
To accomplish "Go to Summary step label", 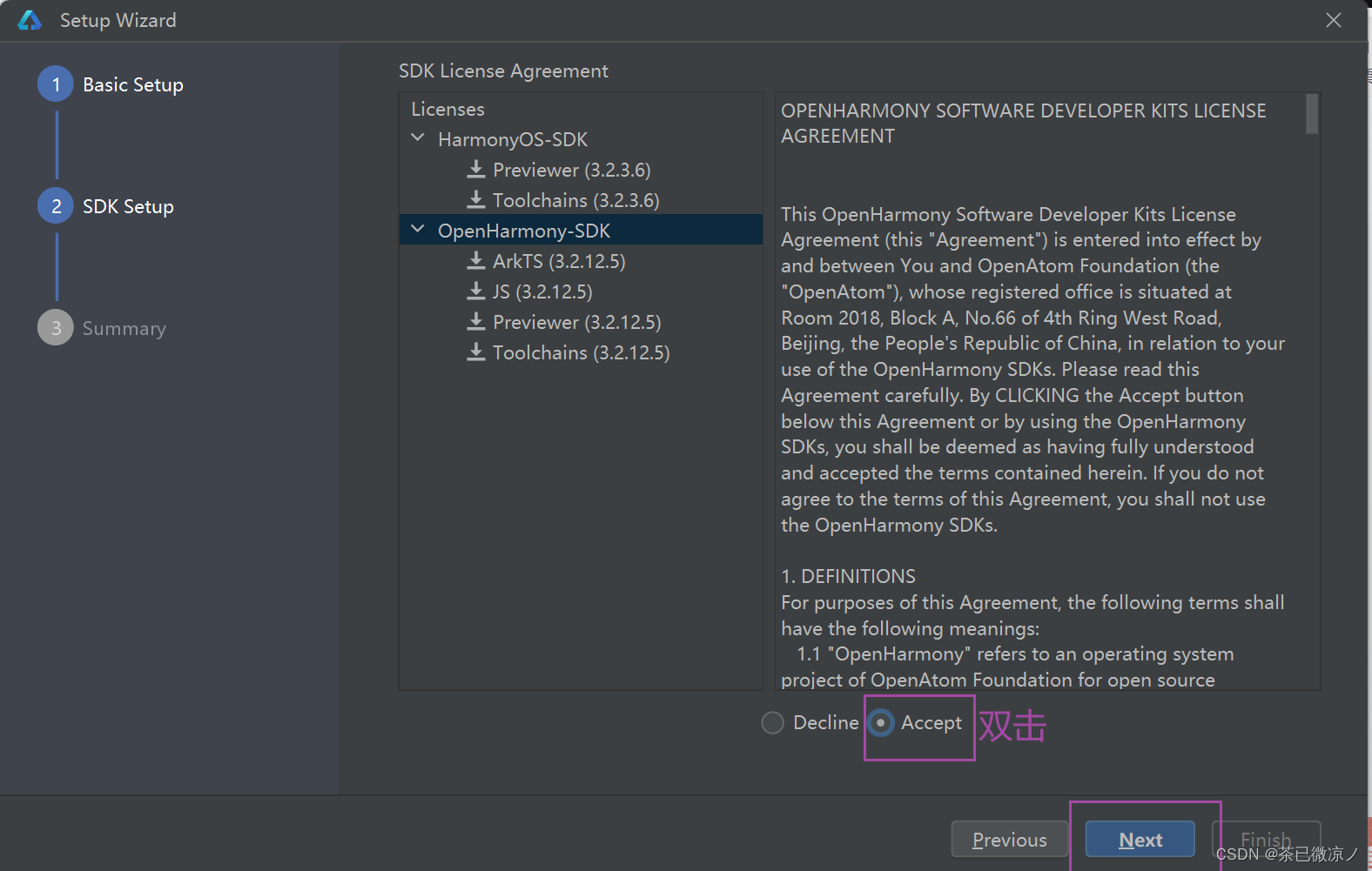I will point(124,328).
